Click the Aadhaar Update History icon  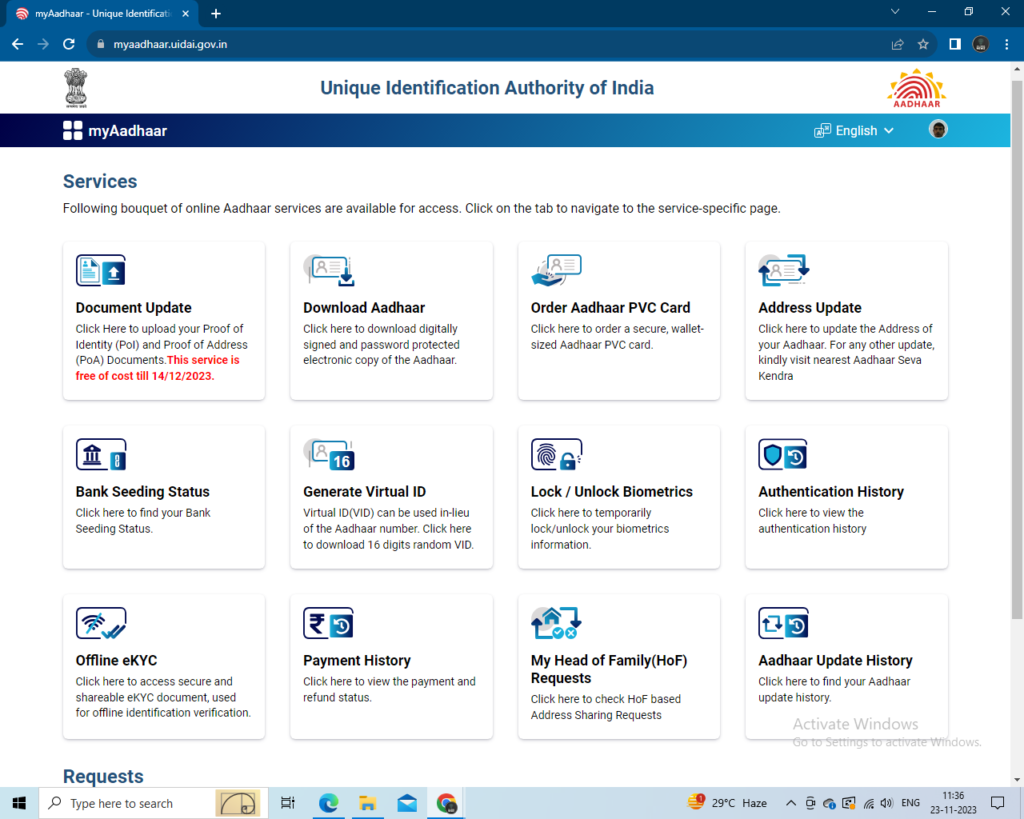783,623
